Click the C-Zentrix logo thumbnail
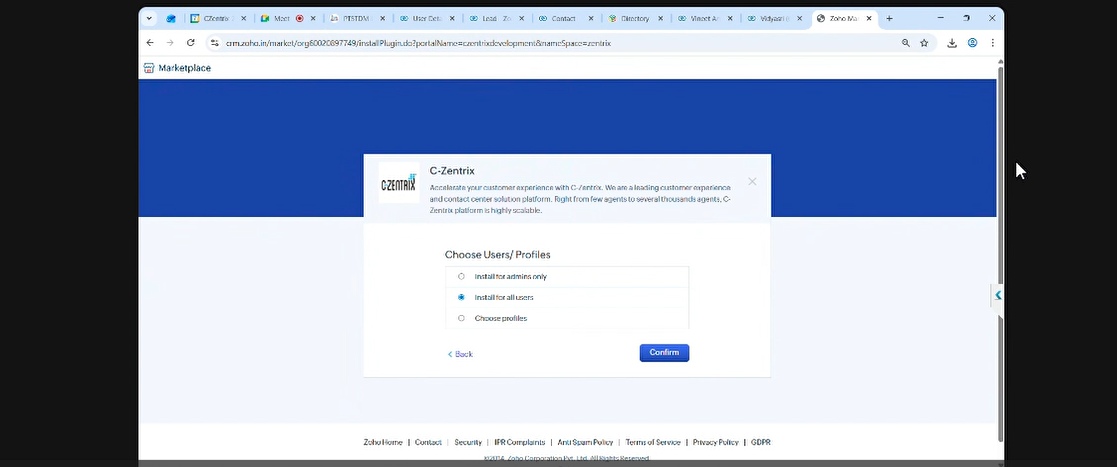This screenshot has width=1117, height=467. coord(398,183)
